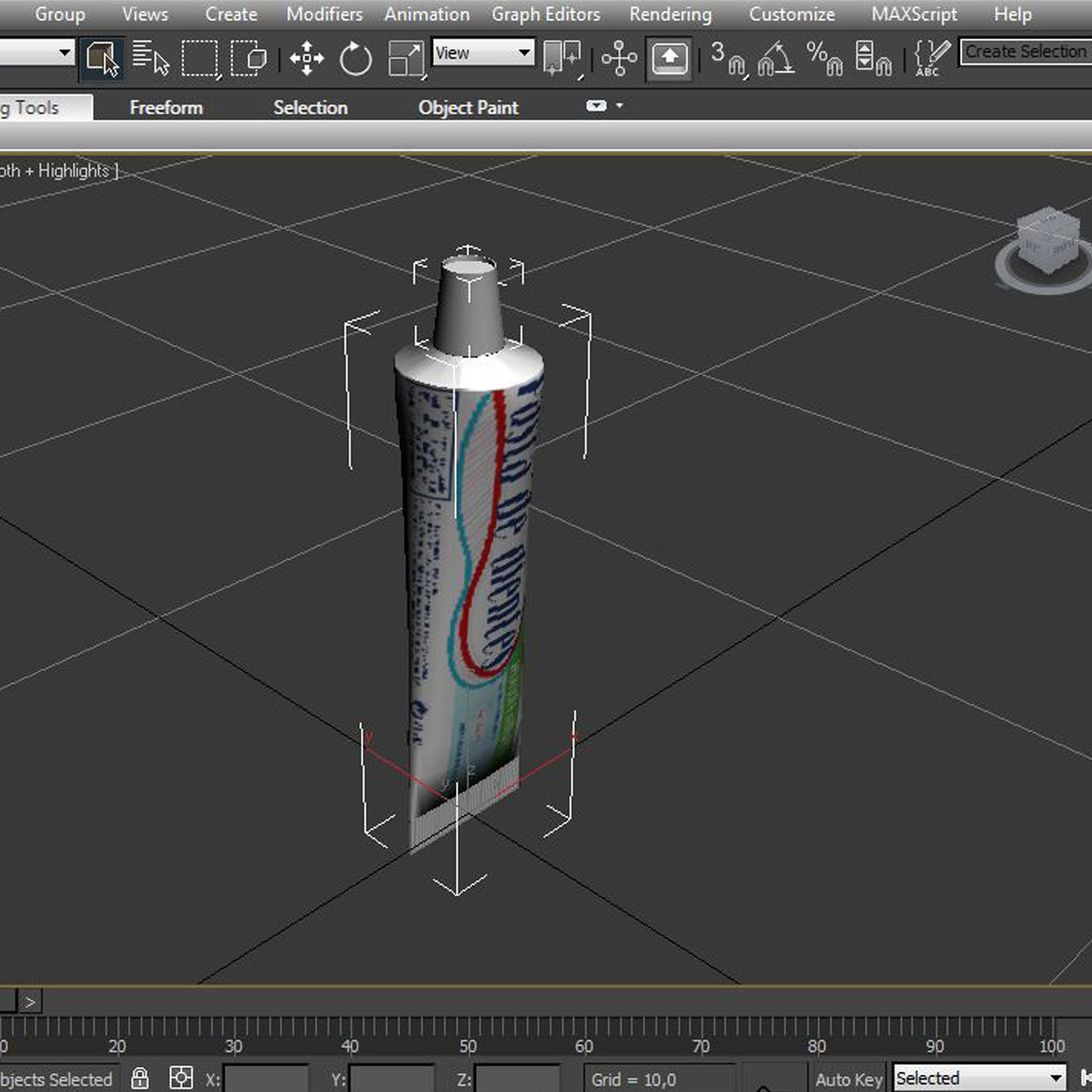Viewport: 1092px width, 1092px height.
Task: Open the Modifiers menu
Action: coord(324,15)
